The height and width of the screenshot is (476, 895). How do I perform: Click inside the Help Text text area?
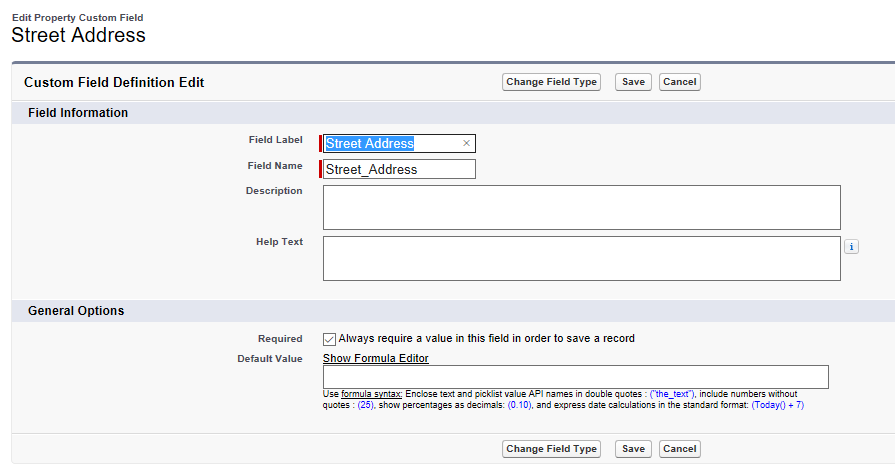click(581, 258)
